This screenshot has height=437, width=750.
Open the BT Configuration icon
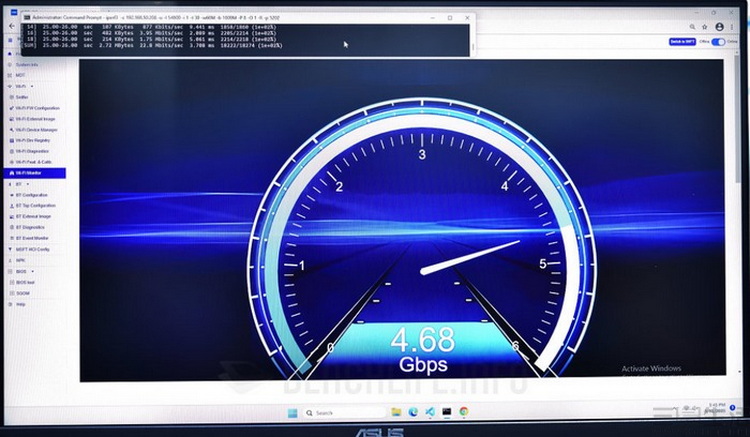pos(11,195)
